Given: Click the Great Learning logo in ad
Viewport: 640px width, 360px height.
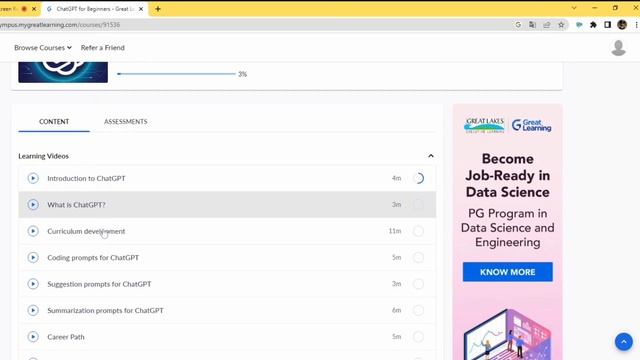Looking at the screenshot, I should pos(531,125).
